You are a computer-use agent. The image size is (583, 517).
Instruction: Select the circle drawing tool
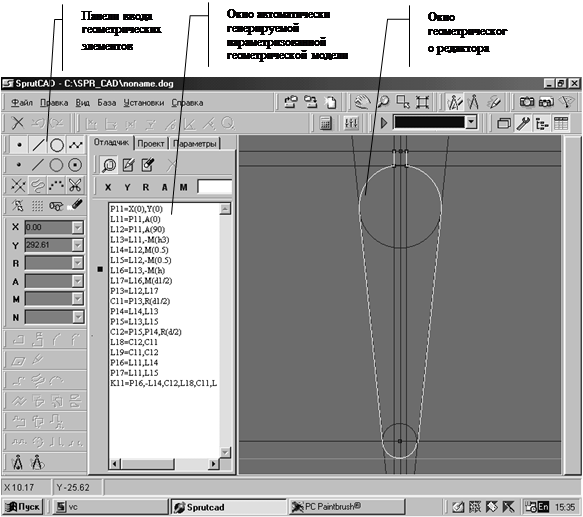pos(57,145)
